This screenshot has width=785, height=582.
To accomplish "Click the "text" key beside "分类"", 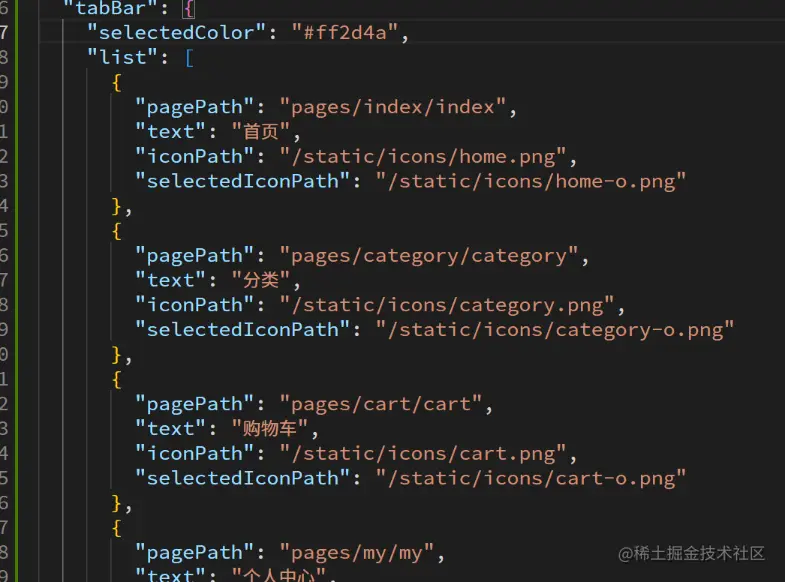I will (171, 280).
